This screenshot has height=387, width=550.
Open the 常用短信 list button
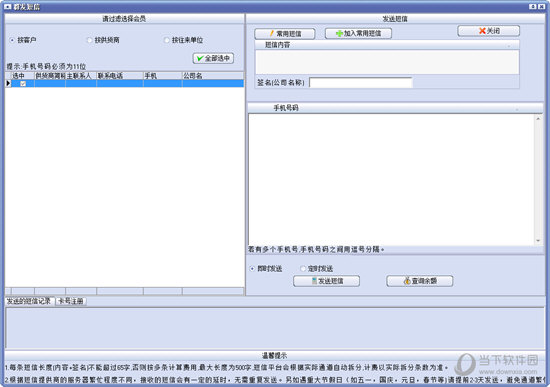285,34
